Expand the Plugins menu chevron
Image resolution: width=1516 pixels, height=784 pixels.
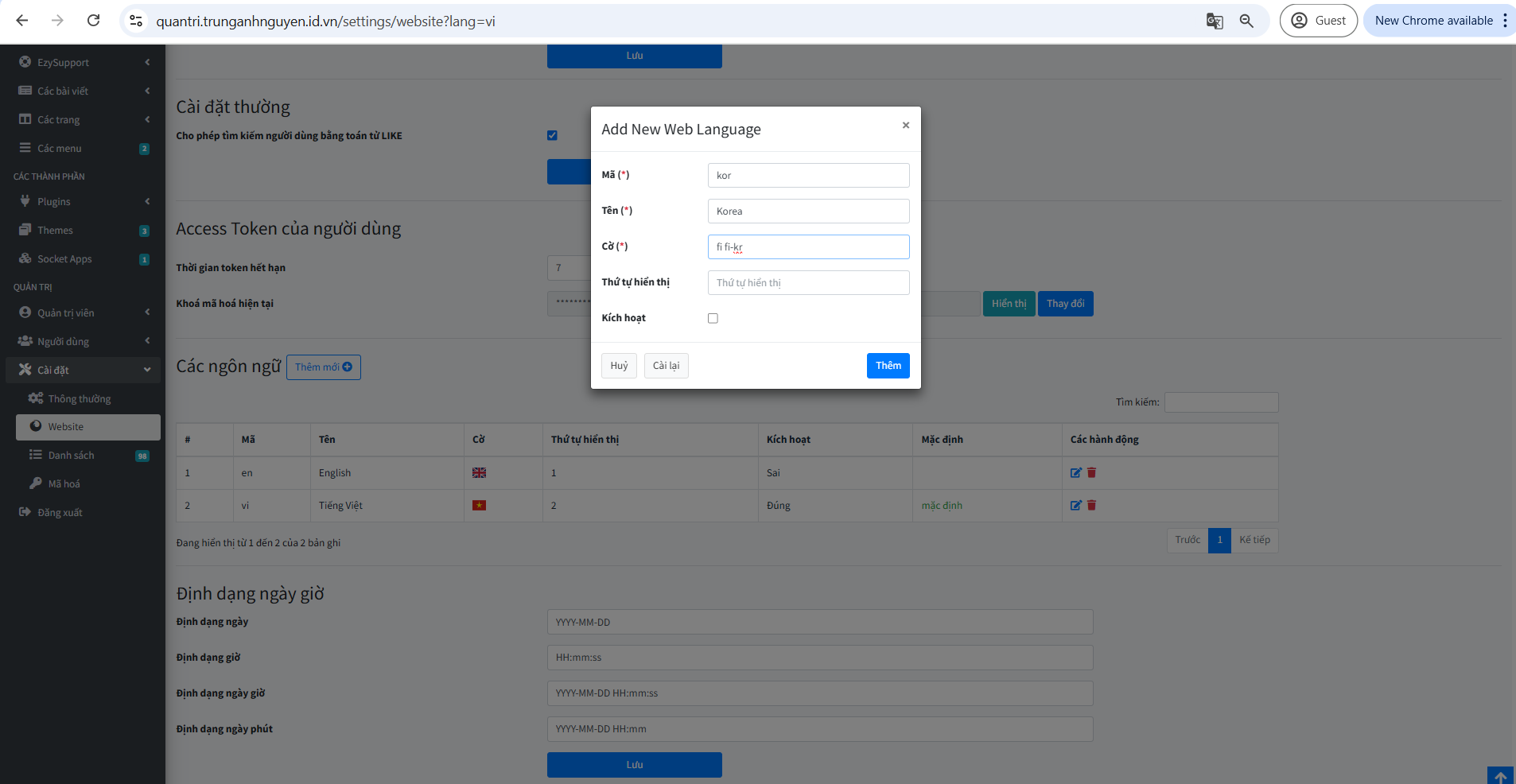pos(147,201)
